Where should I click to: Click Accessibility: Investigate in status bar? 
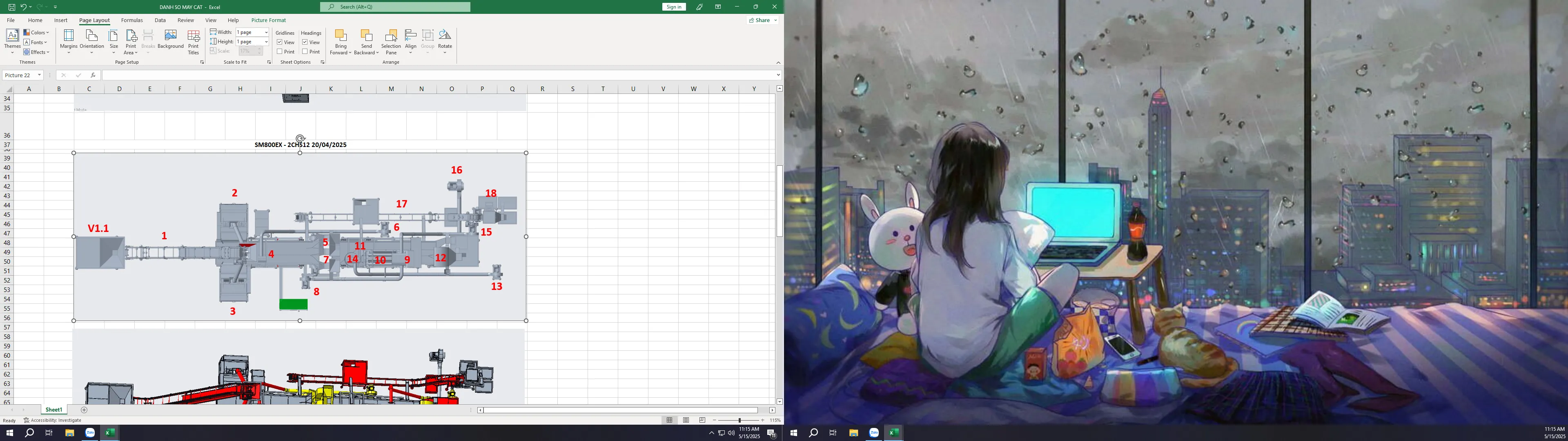52,420
